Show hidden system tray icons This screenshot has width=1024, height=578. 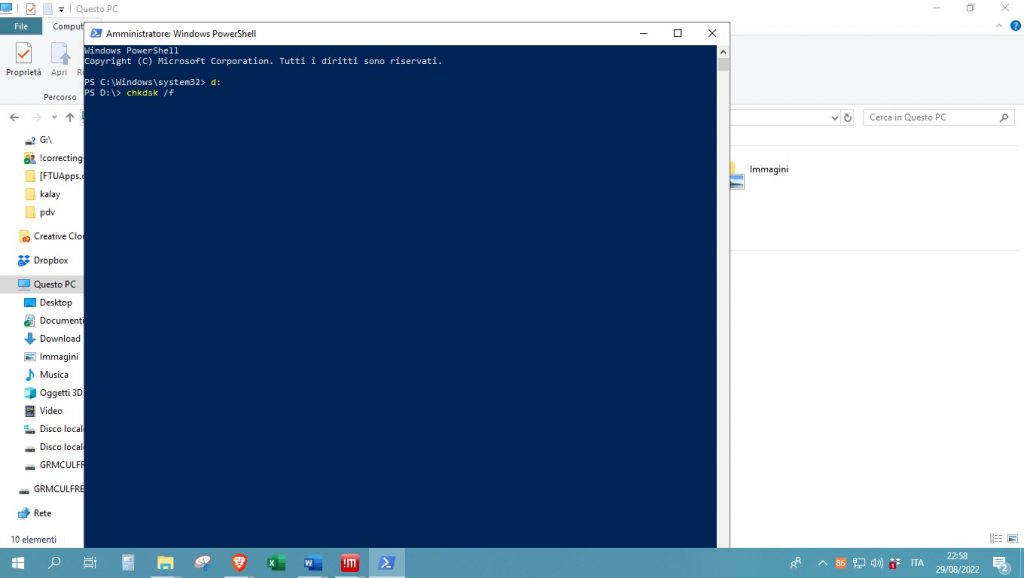pyautogui.click(x=823, y=563)
